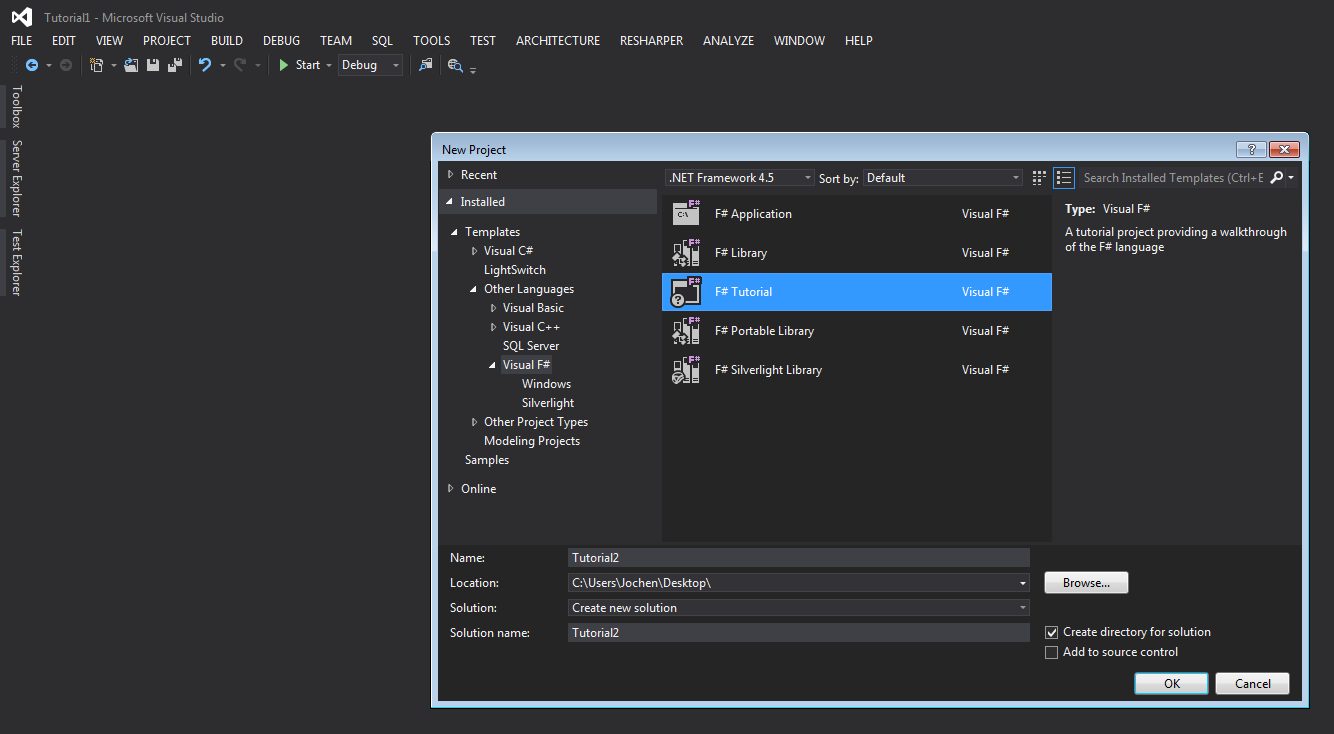Expand the Online section
This screenshot has width=1334, height=734.
coord(450,489)
